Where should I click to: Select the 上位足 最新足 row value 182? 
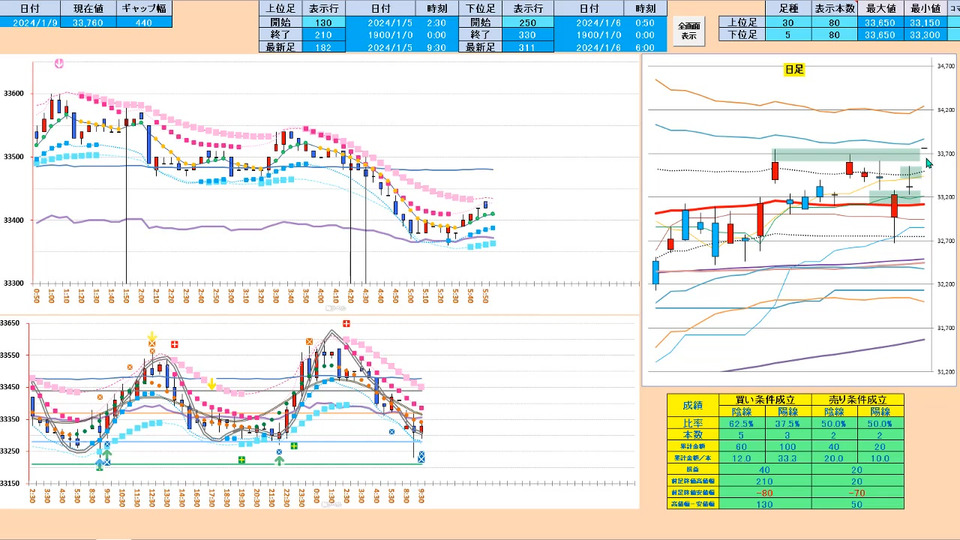[323, 47]
